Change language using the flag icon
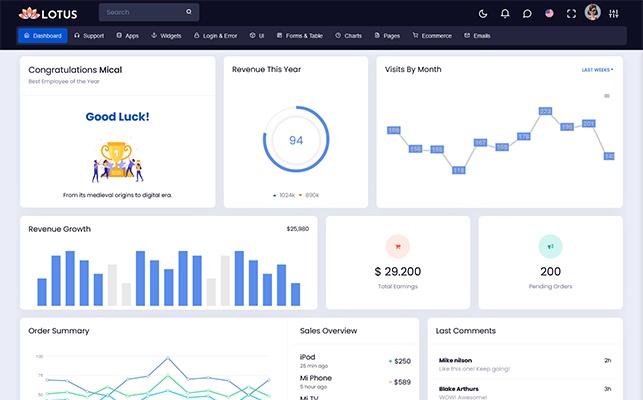 (549, 13)
